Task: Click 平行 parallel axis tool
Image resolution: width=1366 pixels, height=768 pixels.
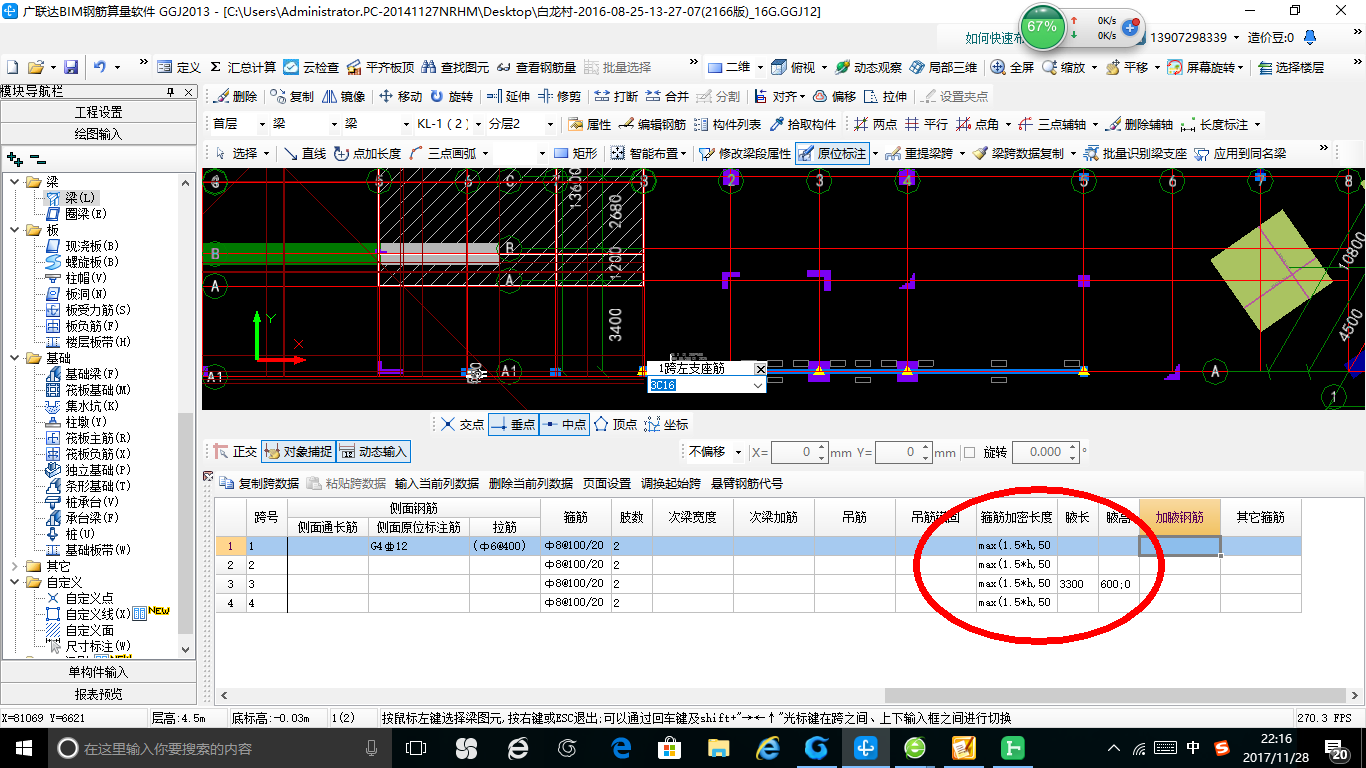Action: (926, 124)
